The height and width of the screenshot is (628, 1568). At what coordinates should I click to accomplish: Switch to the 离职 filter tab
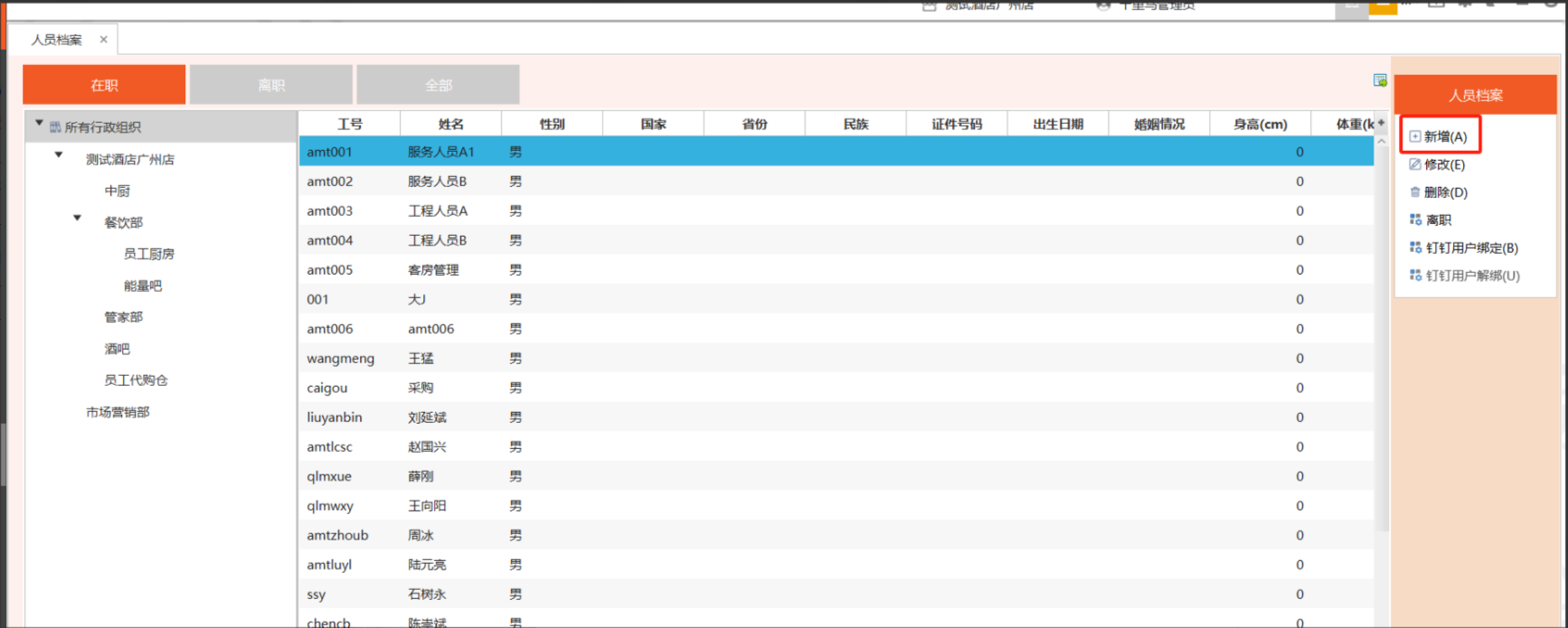pyautogui.click(x=270, y=85)
